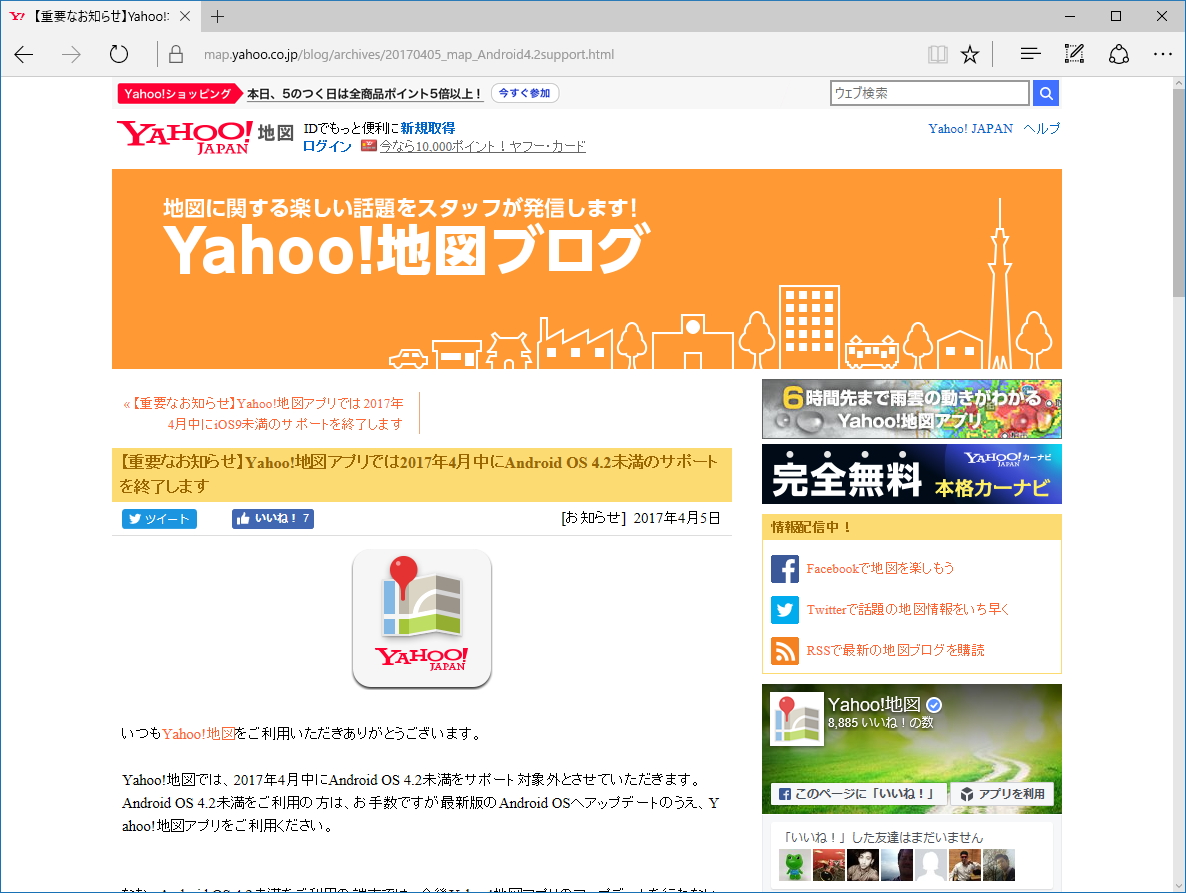Open the Edge More options menu

1162,54
